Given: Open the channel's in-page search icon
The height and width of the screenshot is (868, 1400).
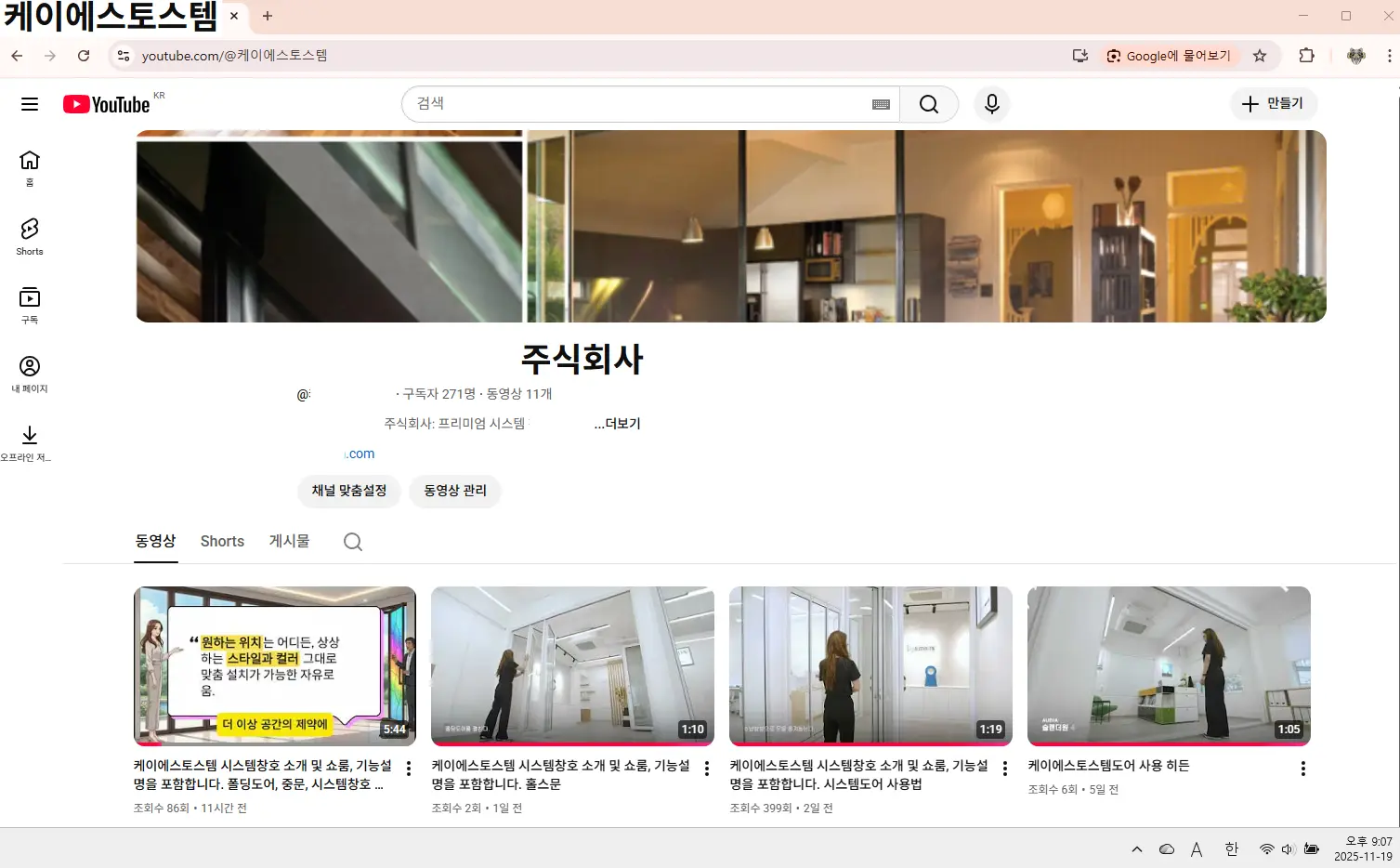Looking at the screenshot, I should pos(352,541).
